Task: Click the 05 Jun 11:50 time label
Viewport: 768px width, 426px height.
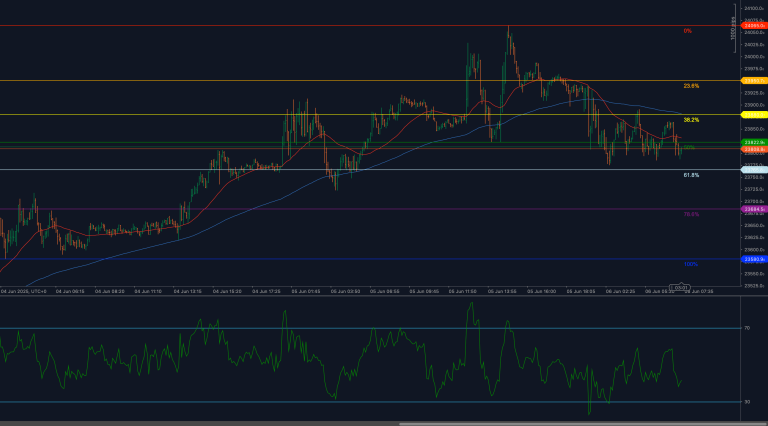Action: pos(463,291)
